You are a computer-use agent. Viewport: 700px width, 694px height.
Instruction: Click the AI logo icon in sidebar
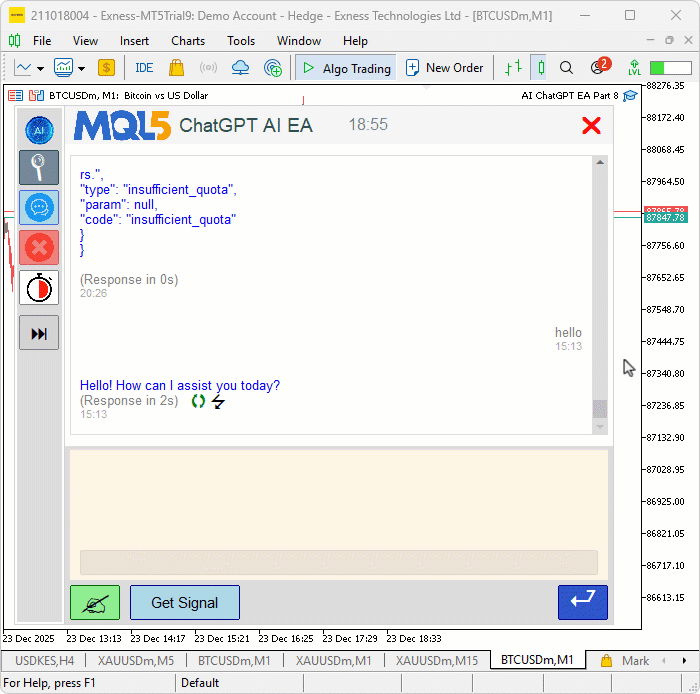point(39,130)
